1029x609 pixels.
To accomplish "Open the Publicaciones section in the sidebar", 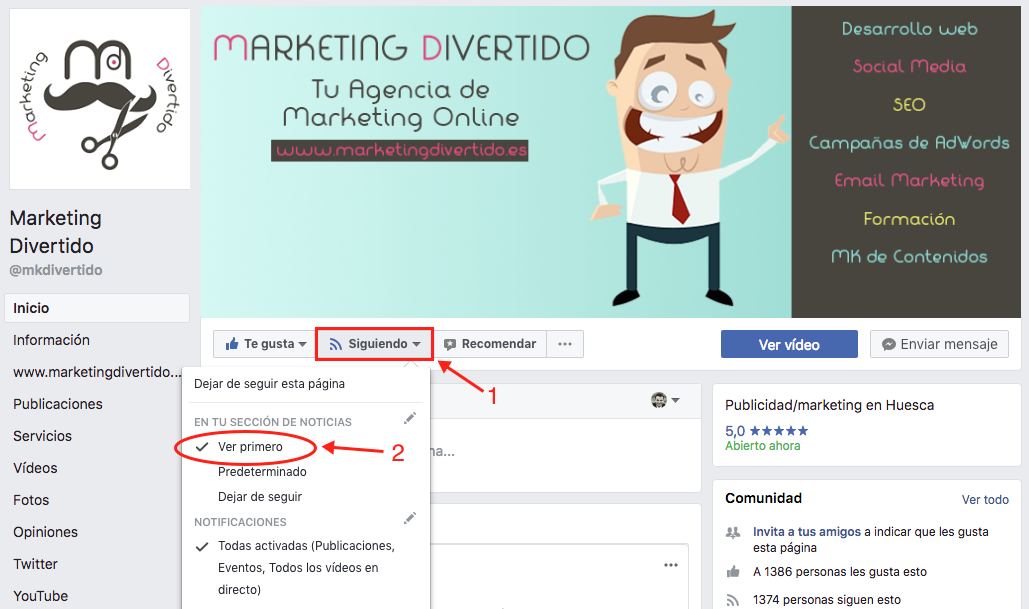I will 58,404.
